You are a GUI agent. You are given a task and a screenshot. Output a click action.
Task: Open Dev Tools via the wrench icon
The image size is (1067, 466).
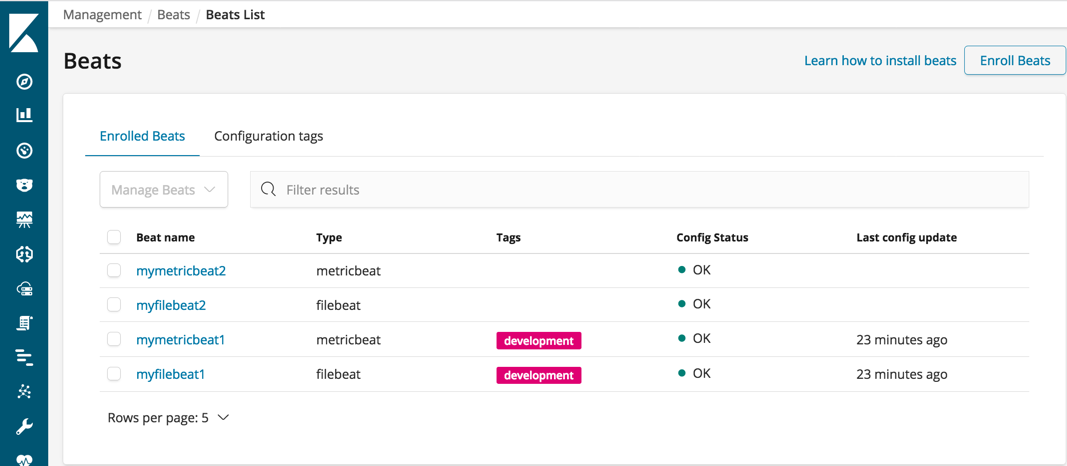pos(24,427)
